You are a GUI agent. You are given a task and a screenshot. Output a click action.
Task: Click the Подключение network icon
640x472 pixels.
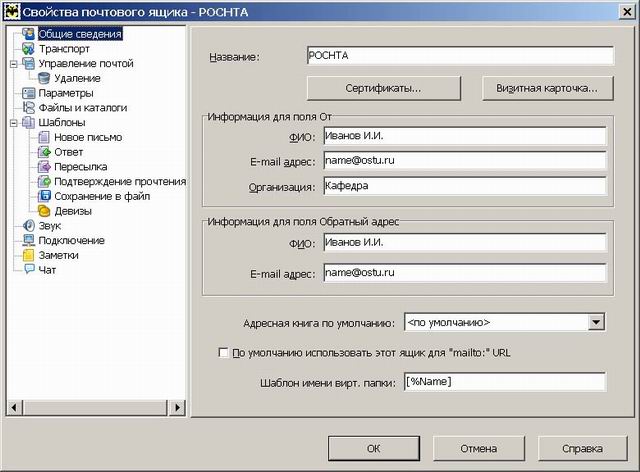pos(28,241)
